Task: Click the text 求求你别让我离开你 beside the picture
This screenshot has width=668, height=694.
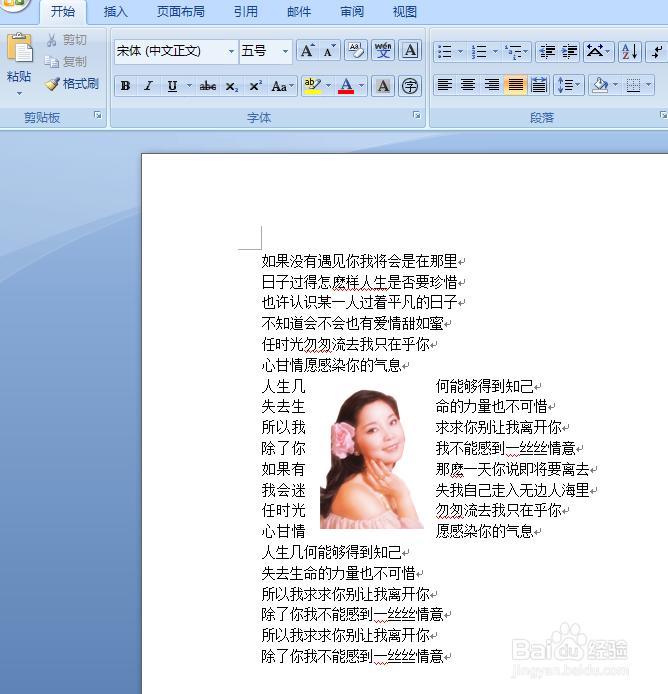Action: (498, 427)
